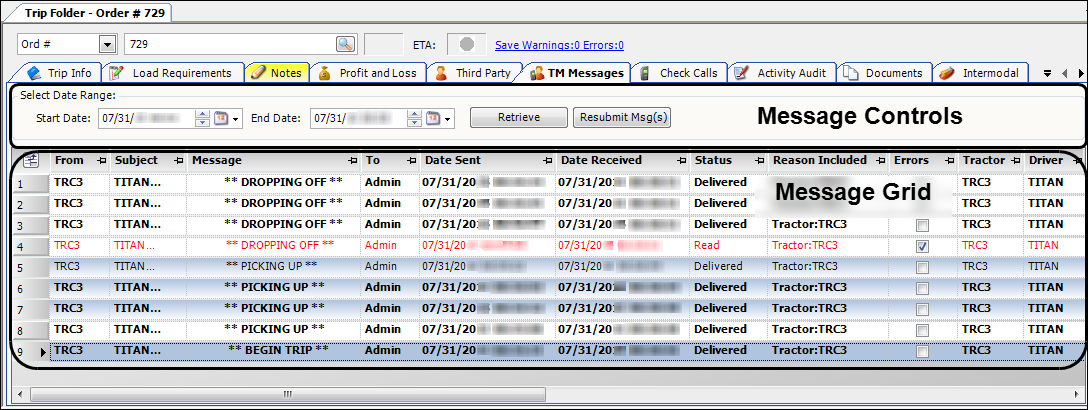Check the Errors box in row 6
This screenshot has width=1089, height=410.
[x=922, y=288]
